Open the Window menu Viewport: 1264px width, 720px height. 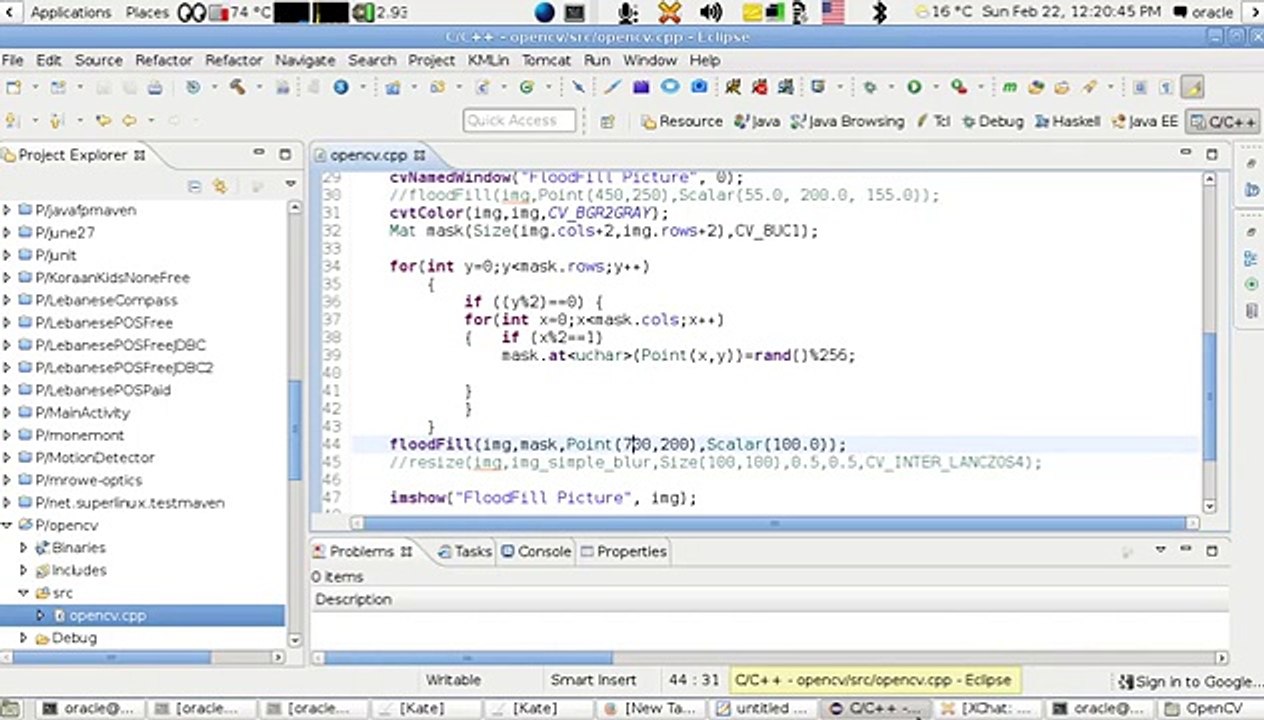(x=650, y=60)
